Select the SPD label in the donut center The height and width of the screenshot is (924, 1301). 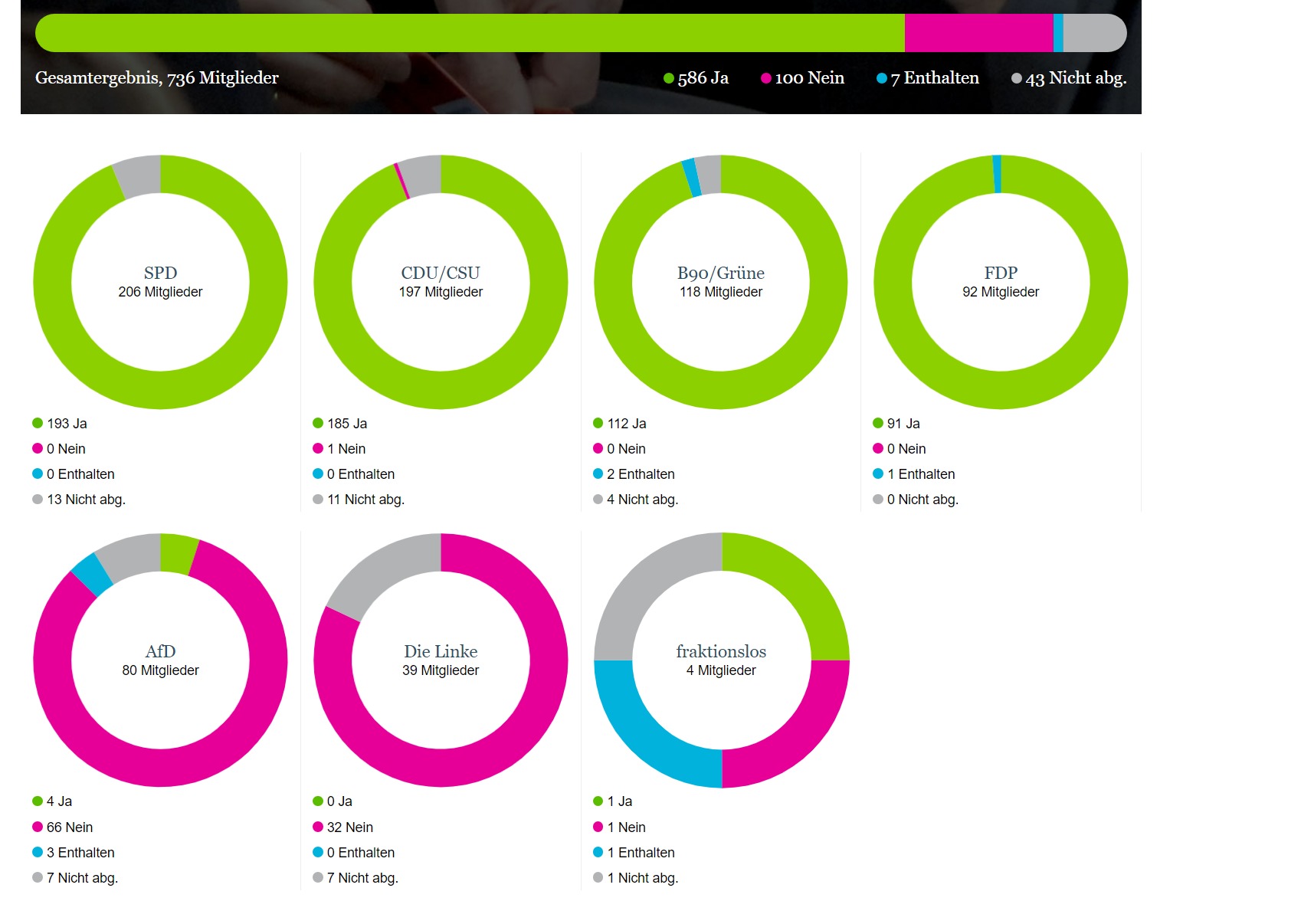(160, 273)
